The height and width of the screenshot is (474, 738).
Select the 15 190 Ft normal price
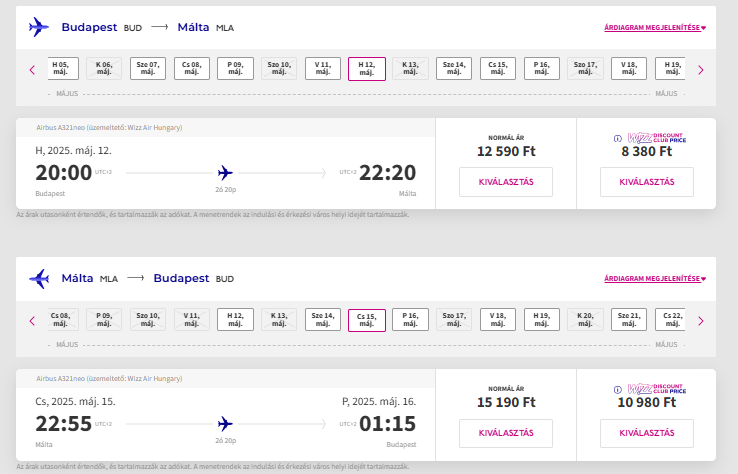coord(506,433)
